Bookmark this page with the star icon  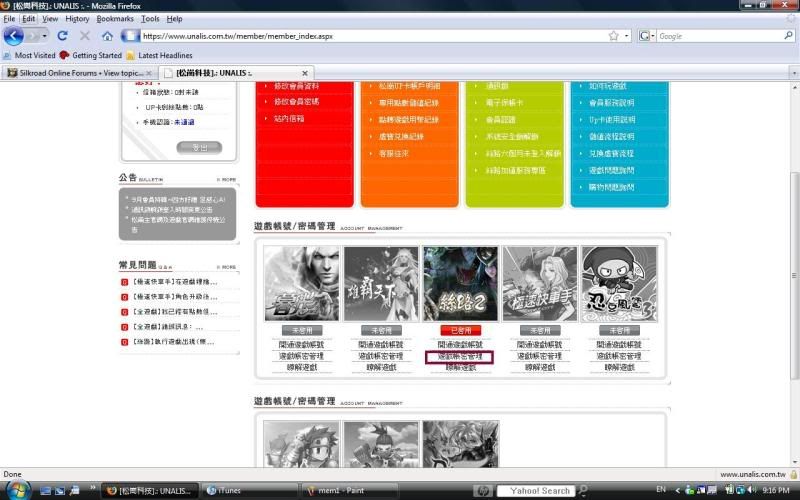click(614, 36)
